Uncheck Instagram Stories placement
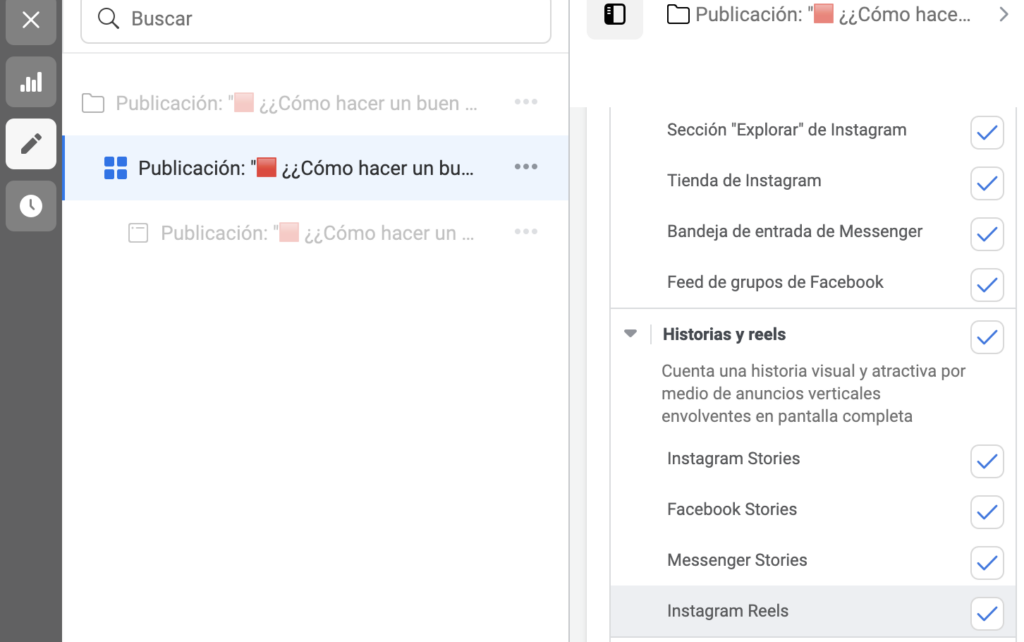 987,462
